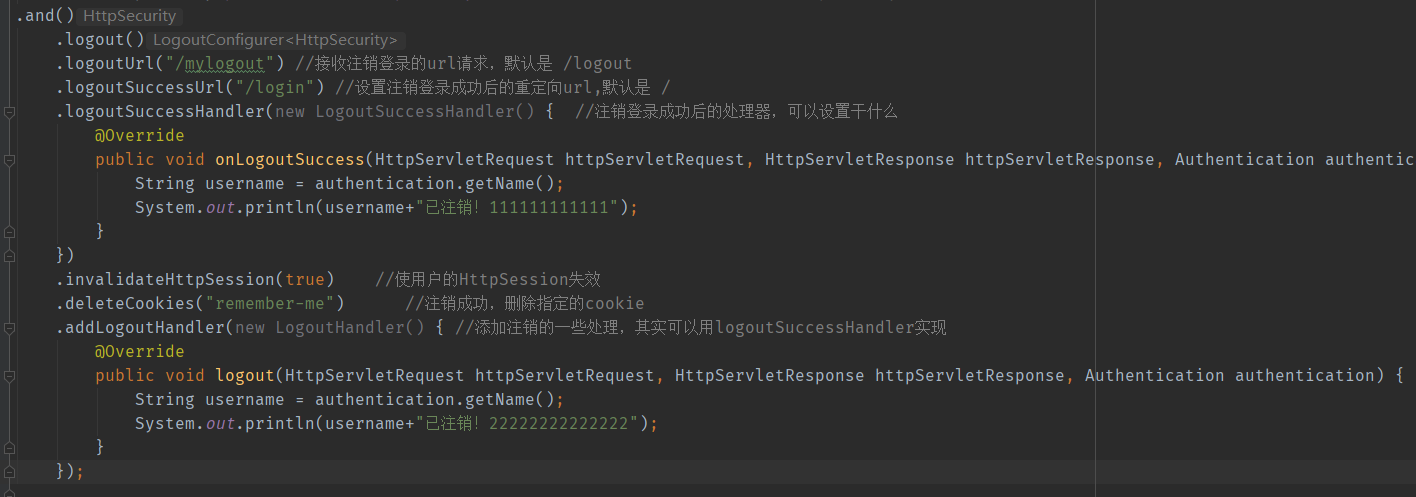Image resolution: width=1416 pixels, height=497 pixels.
Task: Click fold end marker after onLogoutSuccess body
Action: 9,232
